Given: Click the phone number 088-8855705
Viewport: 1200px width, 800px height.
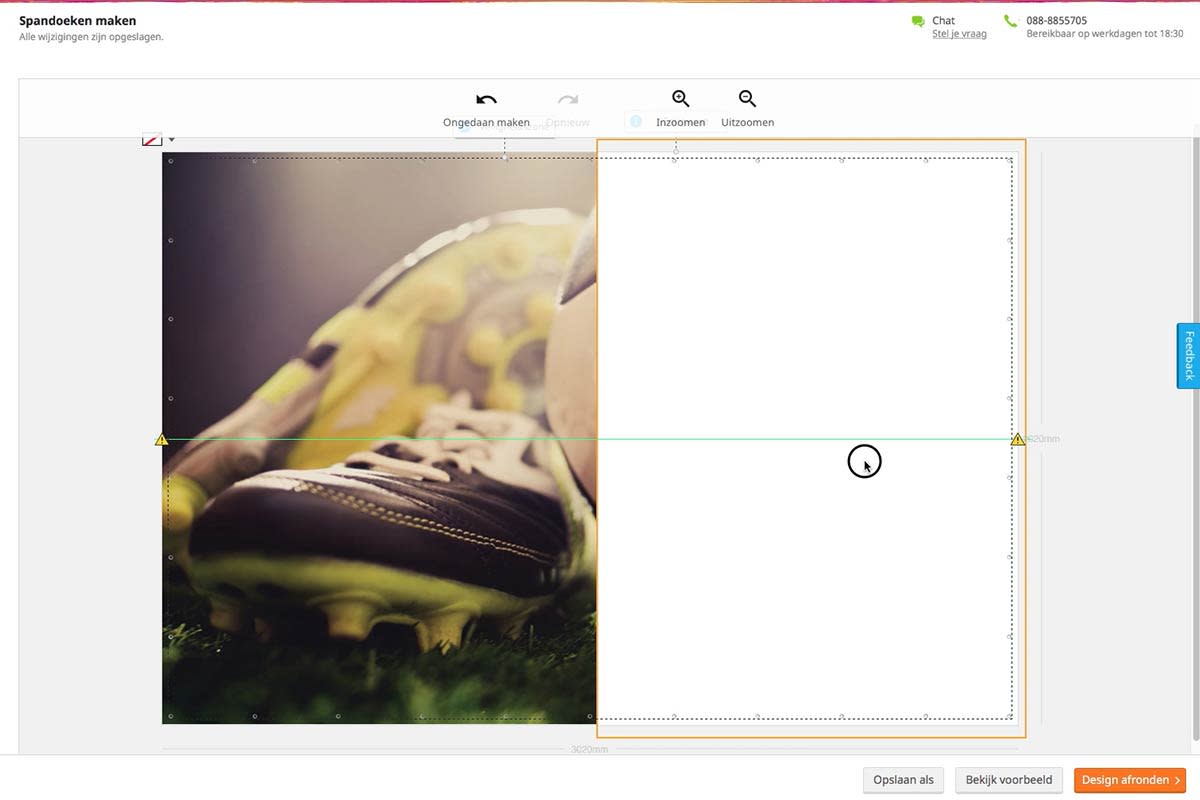Looking at the screenshot, I should click(x=1056, y=20).
